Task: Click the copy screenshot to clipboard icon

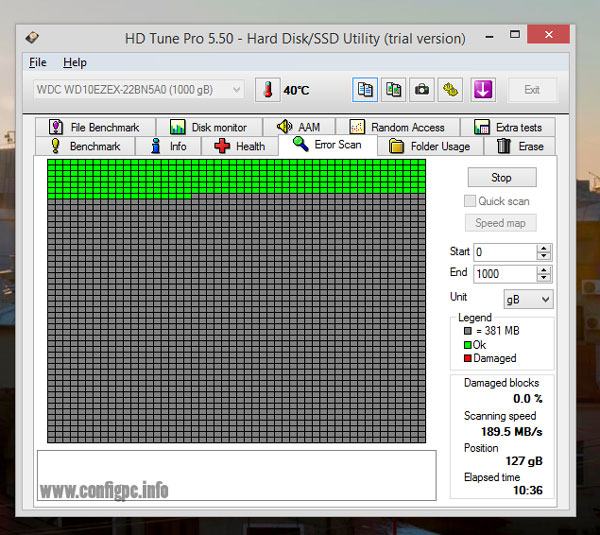Action: pos(393,90)
